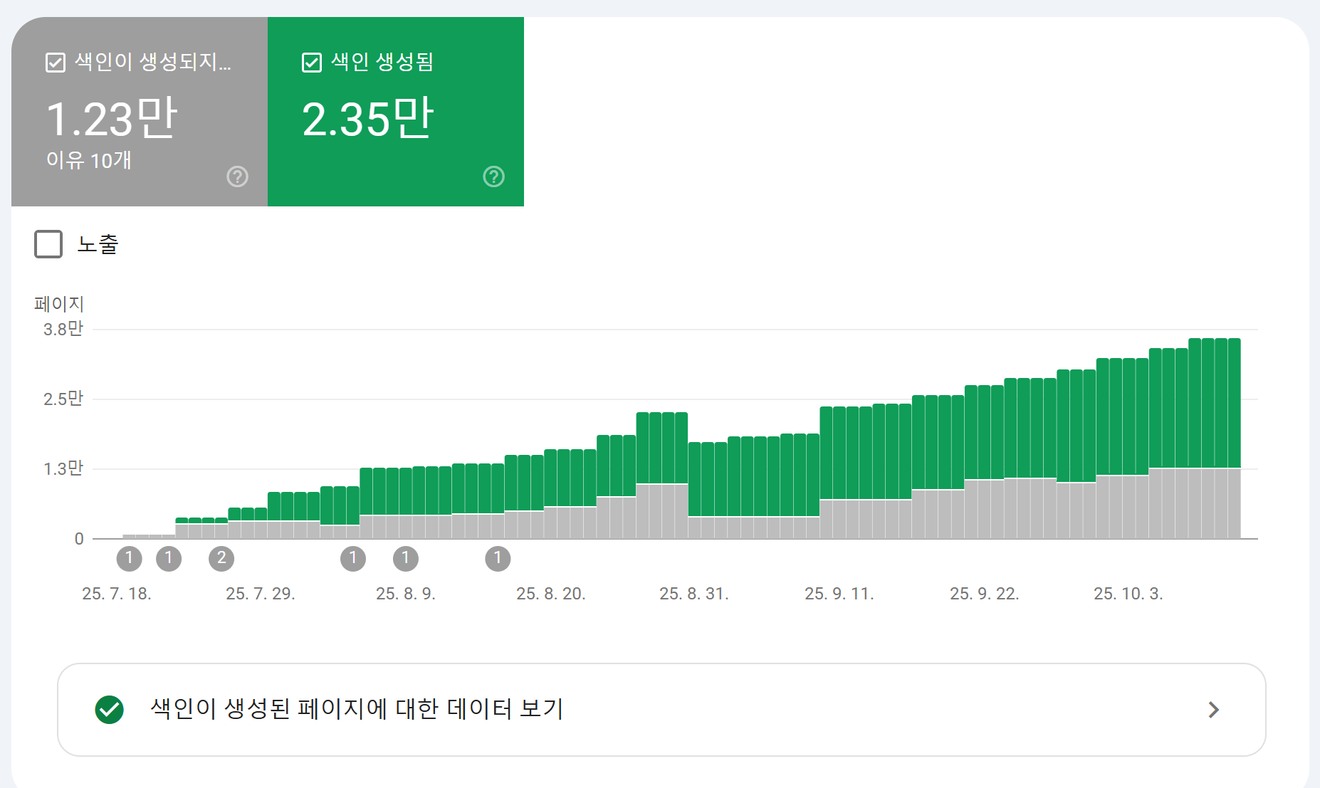
Task: Enable the 노출 checkbox
Action: [49, 244]
